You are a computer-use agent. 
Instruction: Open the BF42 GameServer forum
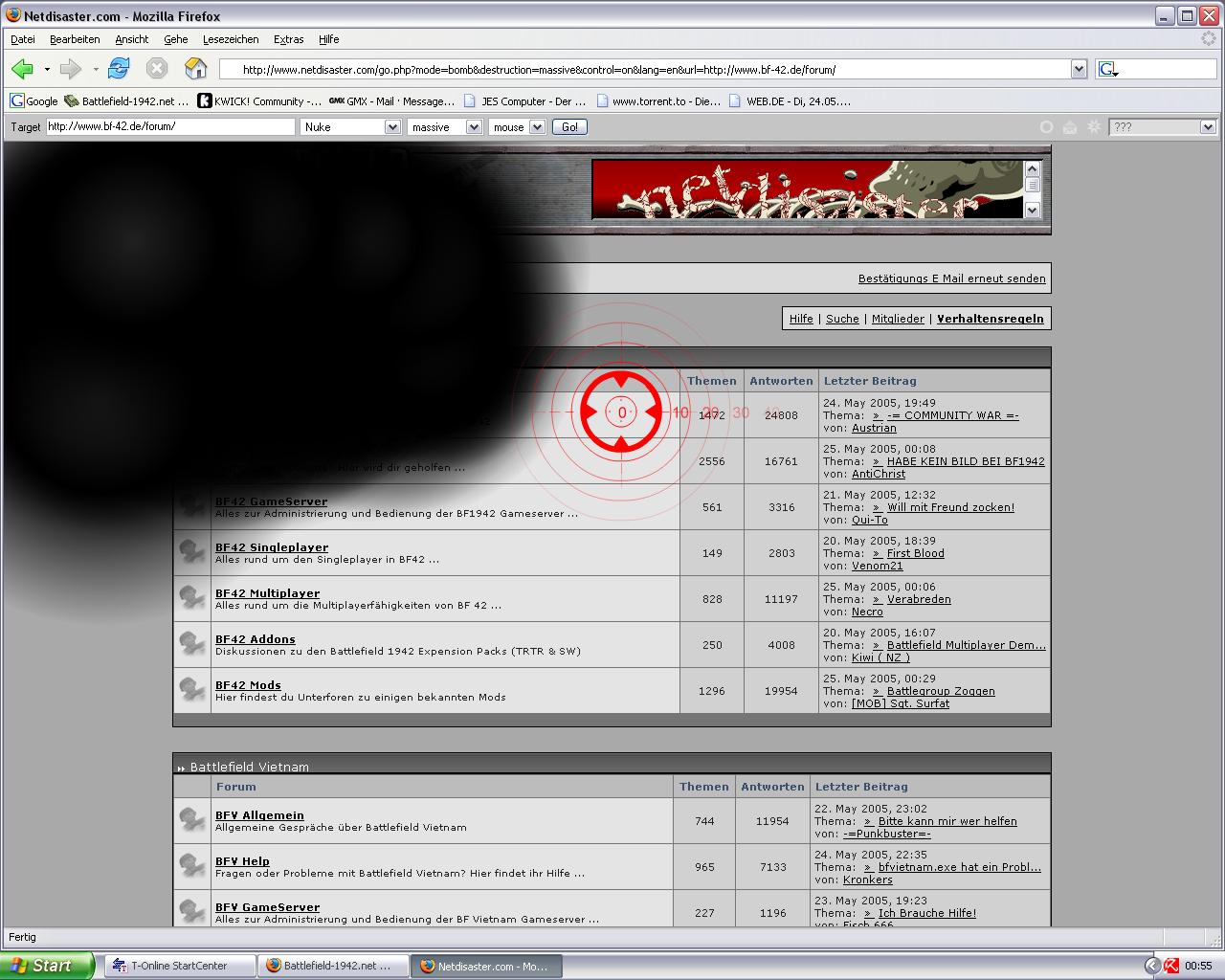pyautogui.click(x=271, y=501)
